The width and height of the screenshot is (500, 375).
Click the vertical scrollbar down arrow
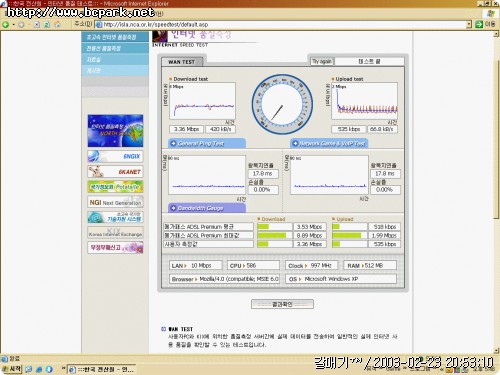497,350
